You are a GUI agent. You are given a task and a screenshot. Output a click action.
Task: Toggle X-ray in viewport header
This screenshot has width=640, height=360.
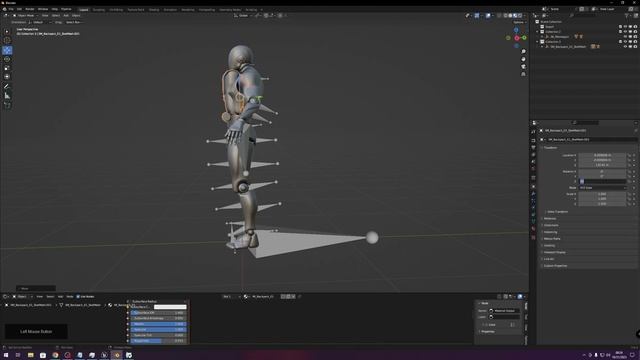pyautogui.click(x=499, y=16)
